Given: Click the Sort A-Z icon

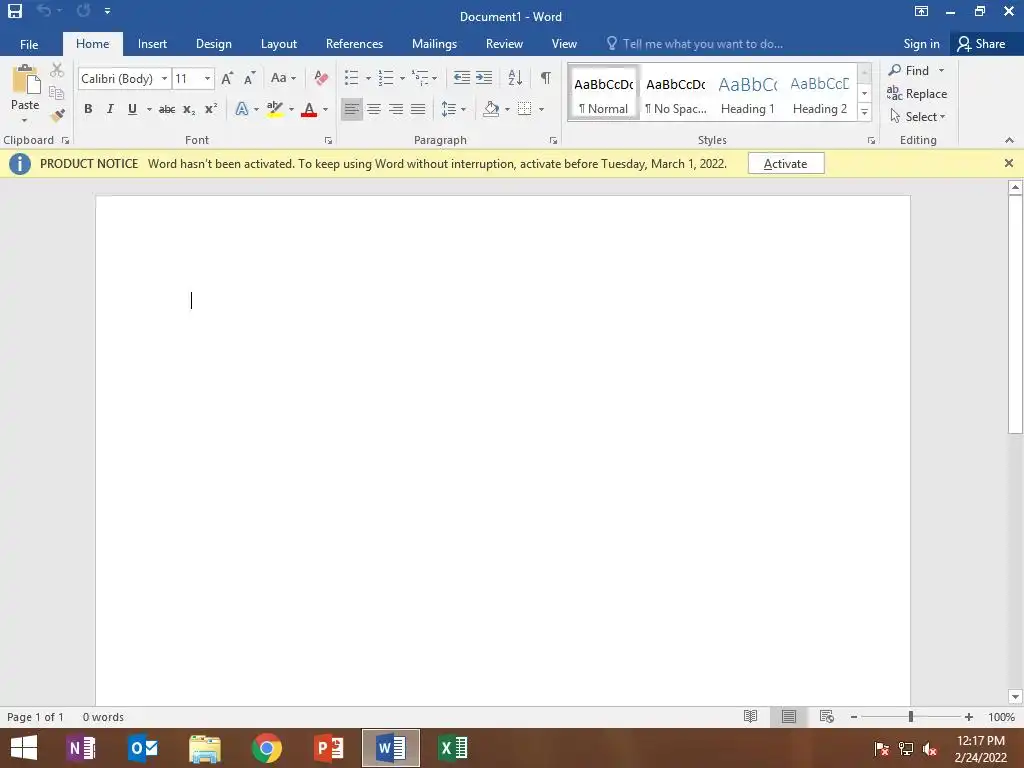Looking at the screenshot, I should coord(515,78).
